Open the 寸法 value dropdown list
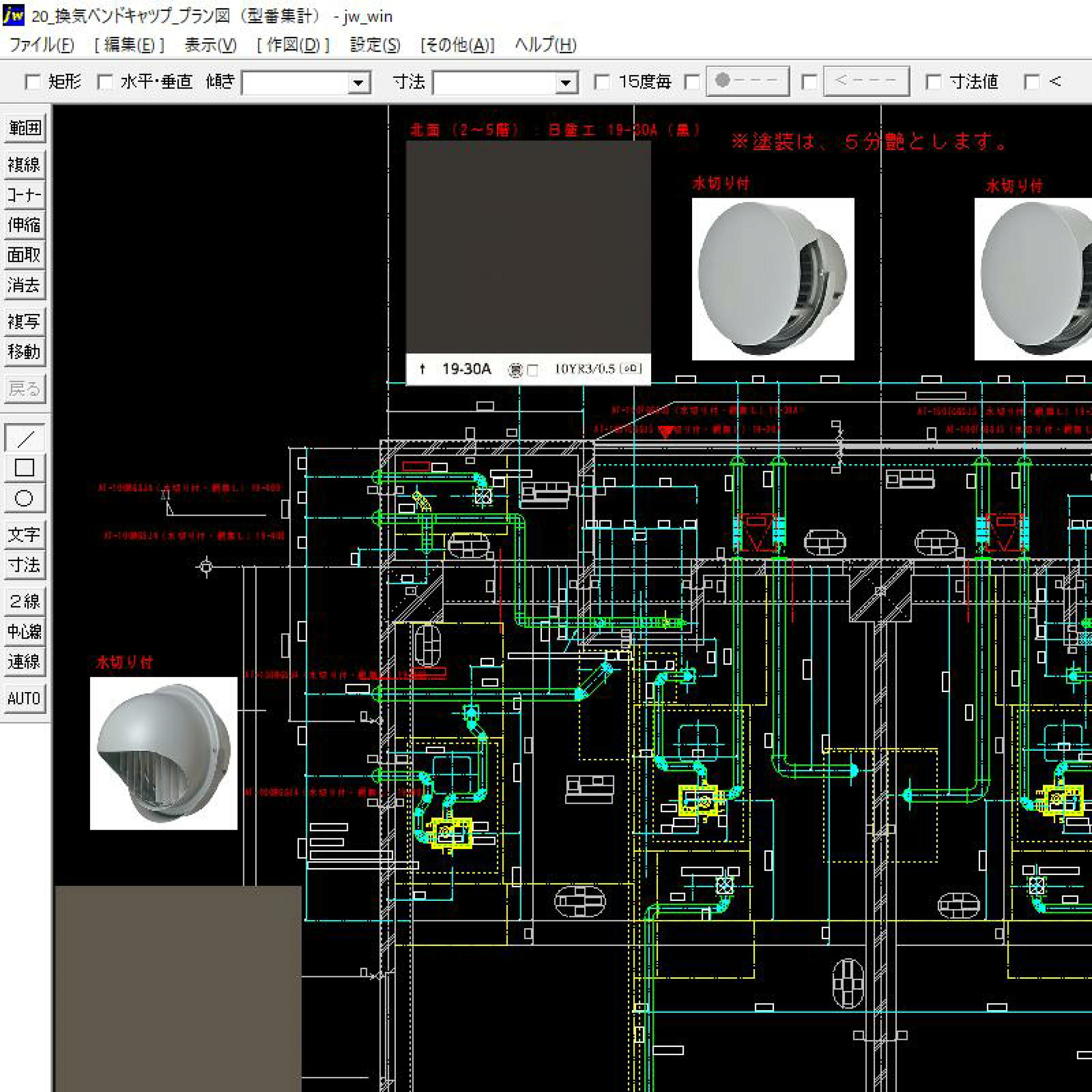The height and width of the screenshot is (1092, 1092). pyautogui.click(x=567, y=83)
